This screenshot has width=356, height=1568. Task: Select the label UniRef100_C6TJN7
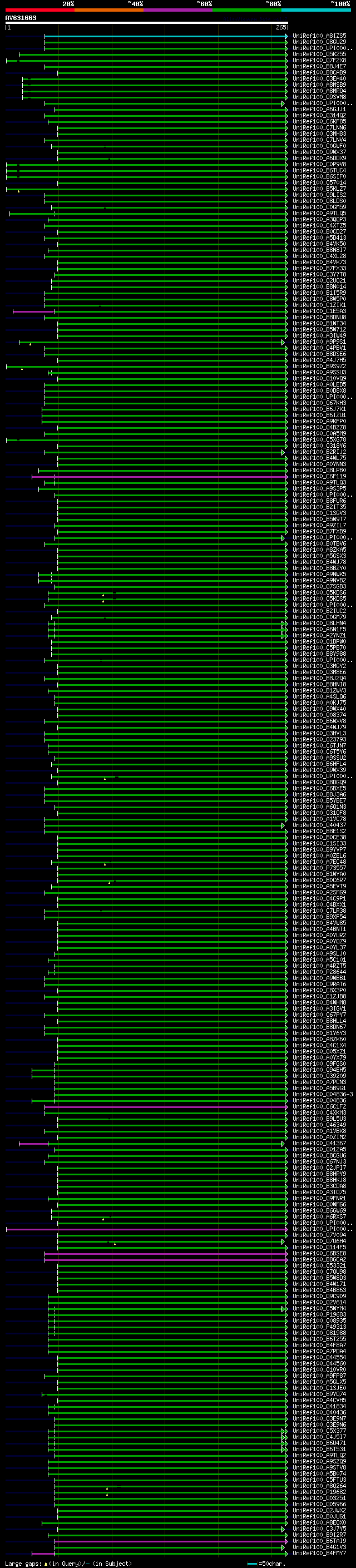(319, 746)
